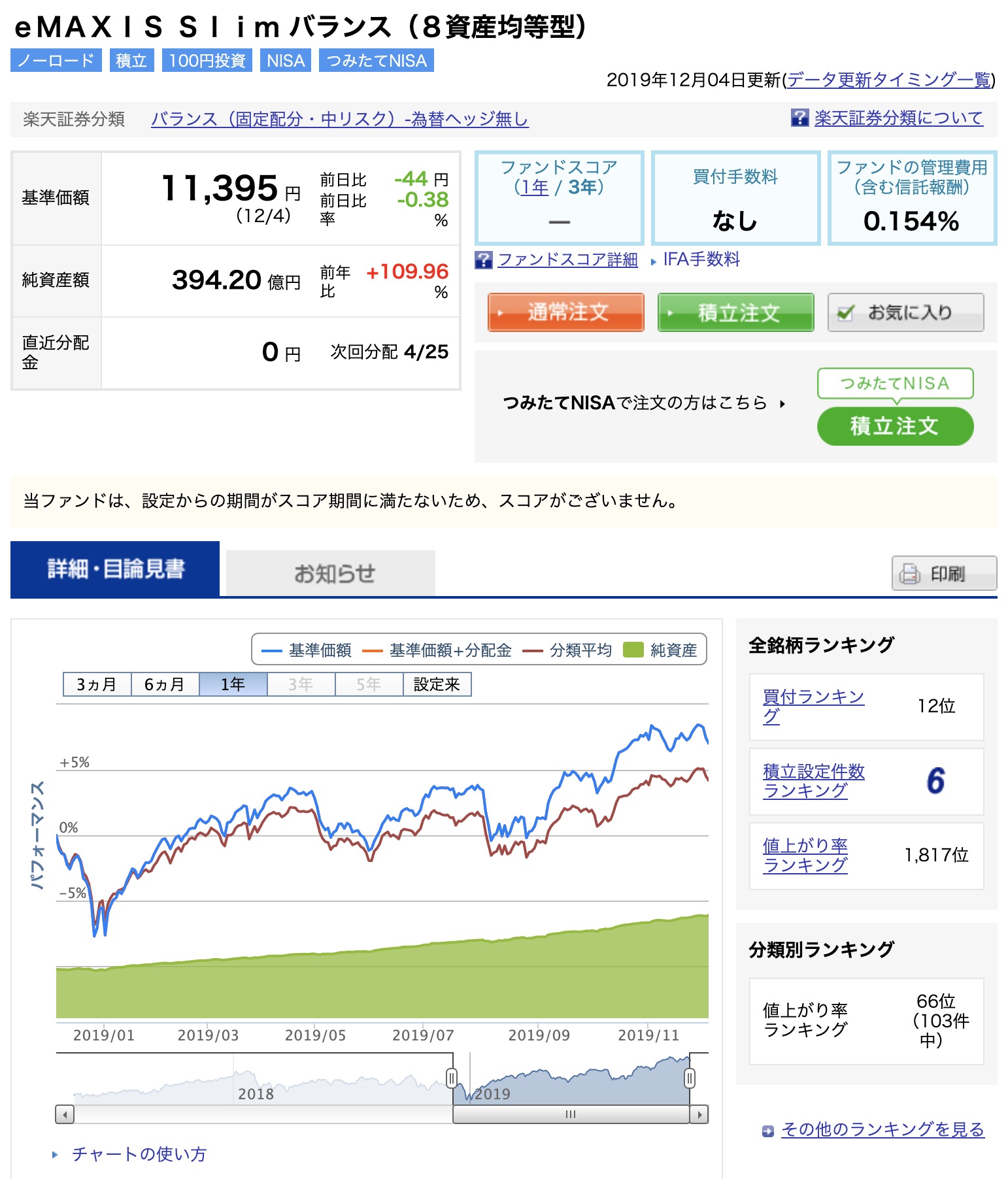Click the 1年 fund score link
Screen dimensions: 1008x1179
pyautogui.click(x=535, y=188)
